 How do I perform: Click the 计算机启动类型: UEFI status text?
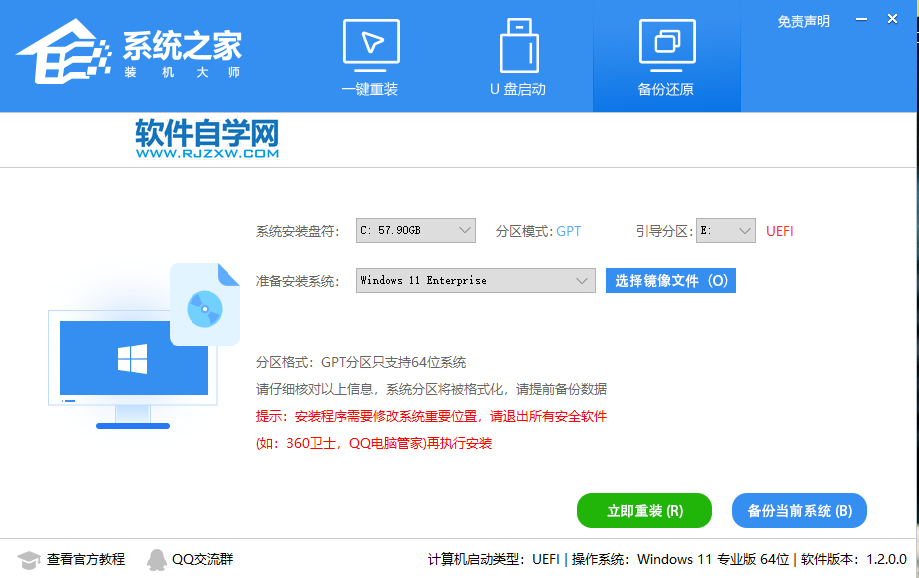[x=493, y=559]
